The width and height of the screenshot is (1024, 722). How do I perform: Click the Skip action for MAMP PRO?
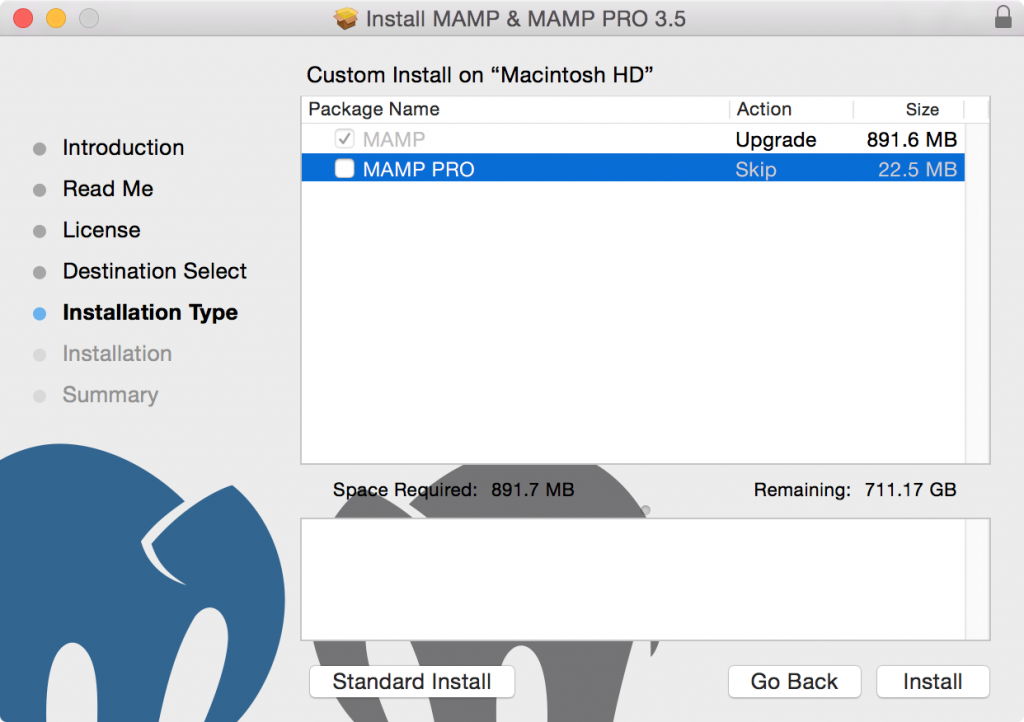point(756,170)
